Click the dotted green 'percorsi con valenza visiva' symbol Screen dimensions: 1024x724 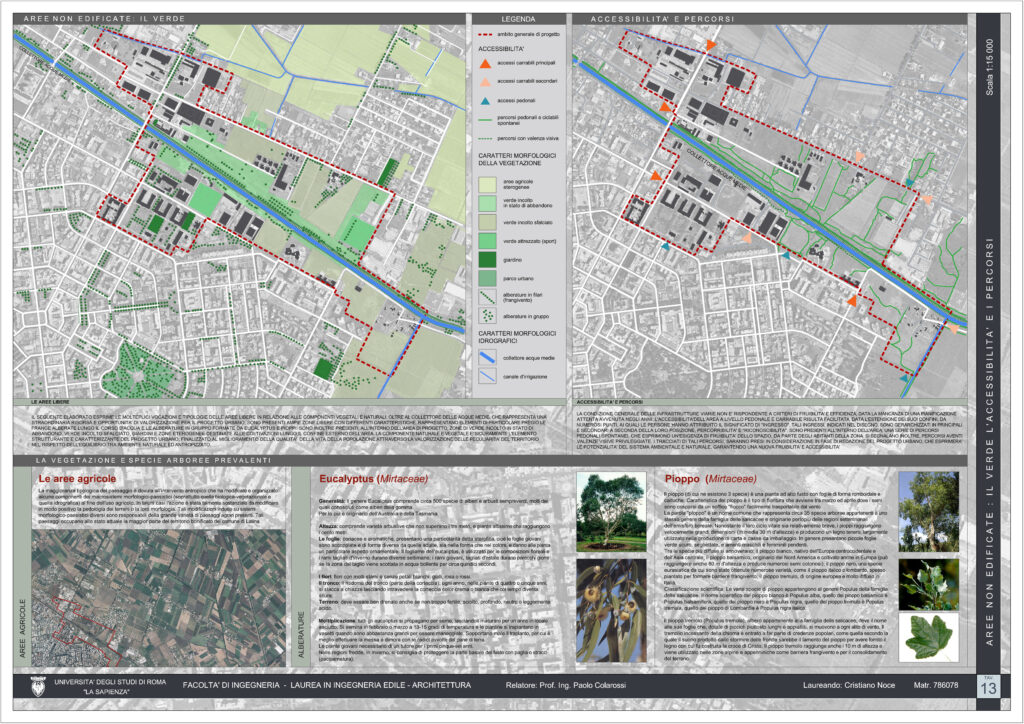pyautogui.click(x=485, y=138)
